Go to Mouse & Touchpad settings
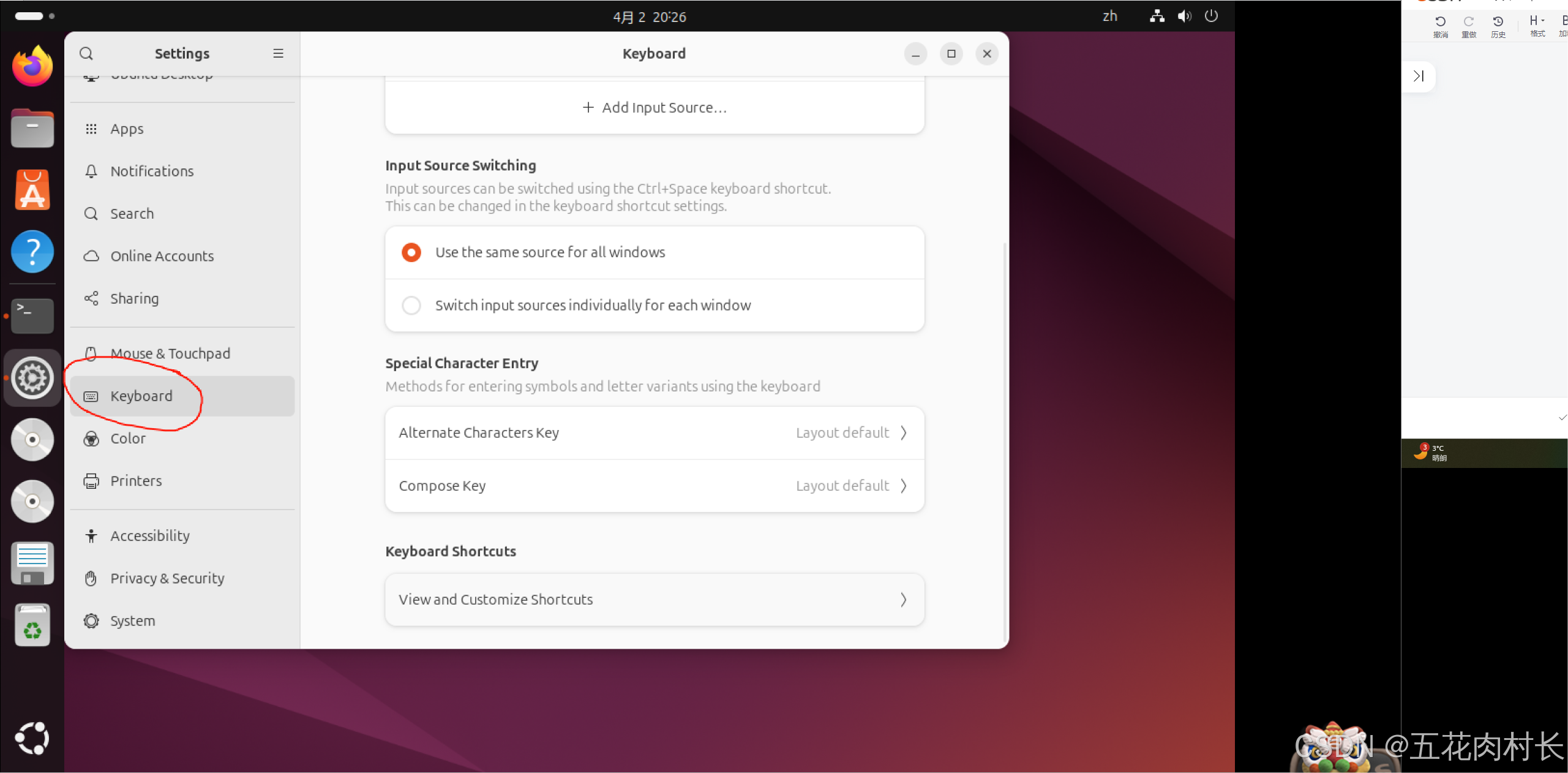1568x773 pixels. click(x=170, y=353)
